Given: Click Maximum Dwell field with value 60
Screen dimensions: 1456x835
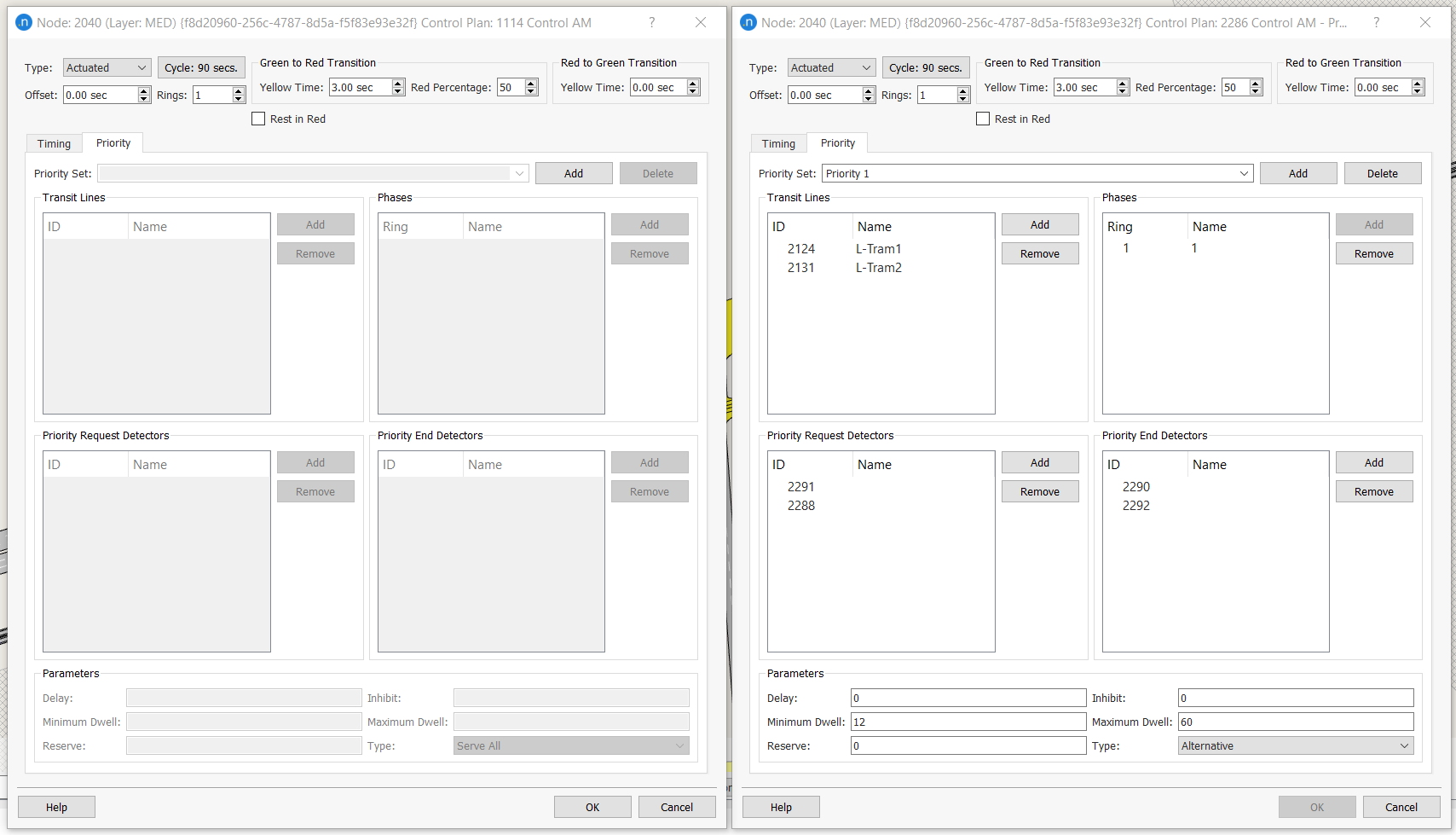Looking at the screenshot, I should (1295, 722).
